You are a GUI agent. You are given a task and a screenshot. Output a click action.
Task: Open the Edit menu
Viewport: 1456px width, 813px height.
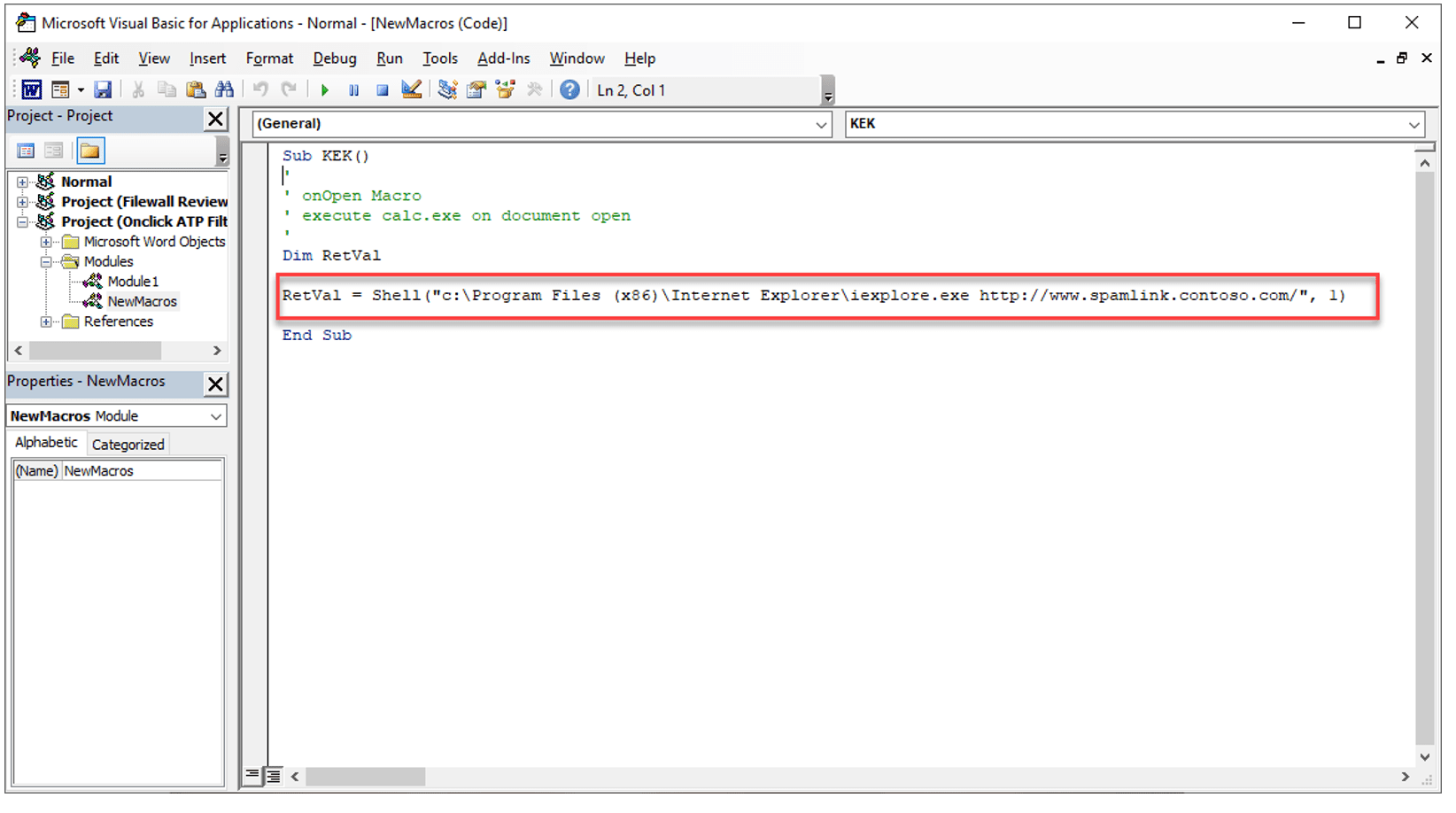point(106,58)
